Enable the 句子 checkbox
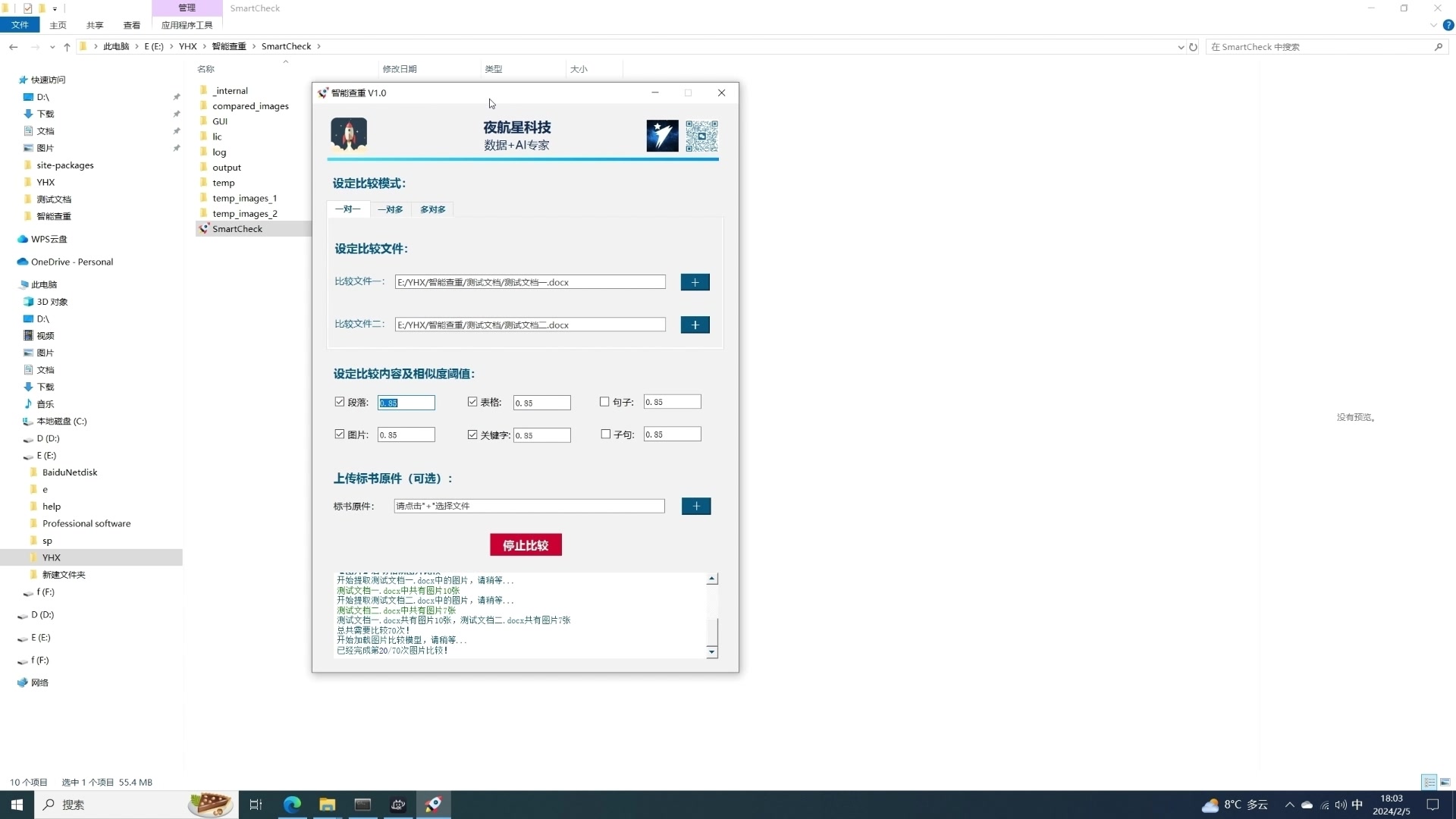Screen dimensions: 1456x819 [604, 402]
